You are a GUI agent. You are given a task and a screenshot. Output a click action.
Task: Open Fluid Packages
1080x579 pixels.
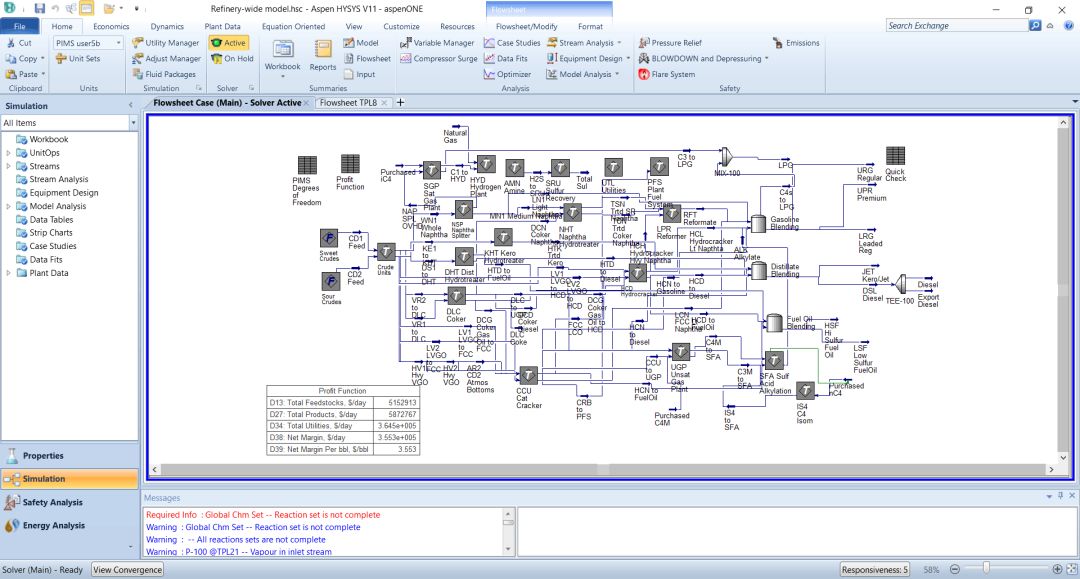click(x=164, y=74)
